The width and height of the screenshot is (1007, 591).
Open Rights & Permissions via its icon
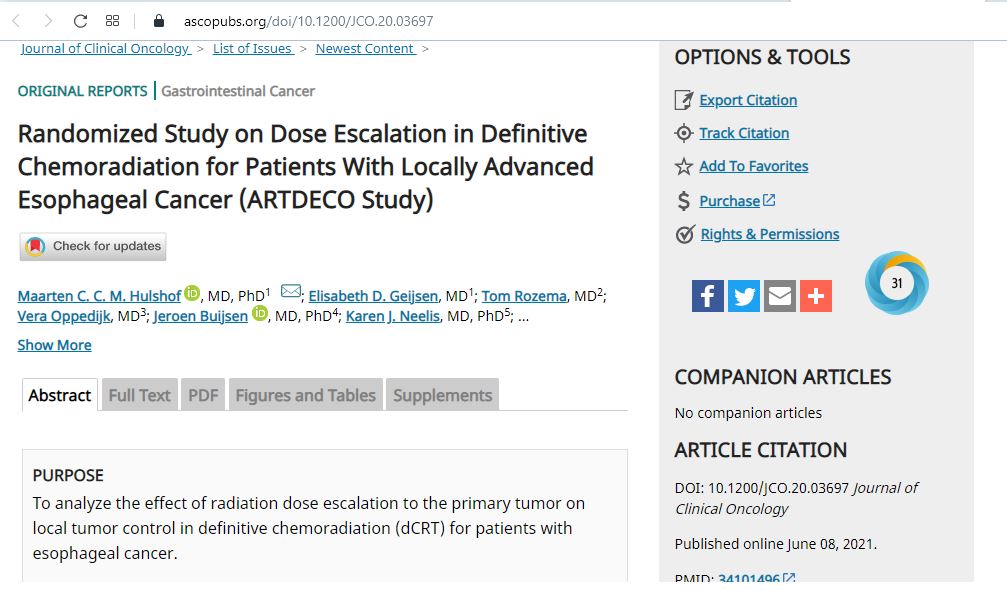coord(684,234)
